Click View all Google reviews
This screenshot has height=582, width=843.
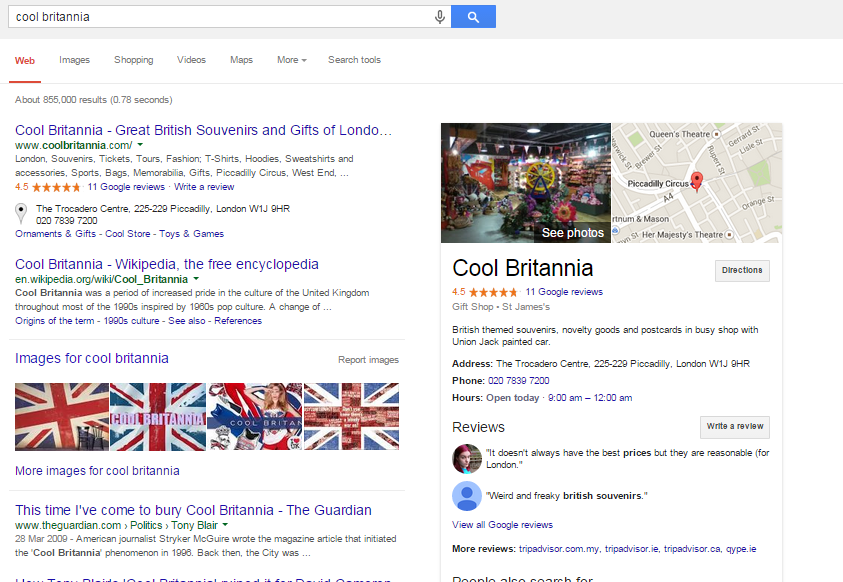pyautogui.click(x=502, y=525)
